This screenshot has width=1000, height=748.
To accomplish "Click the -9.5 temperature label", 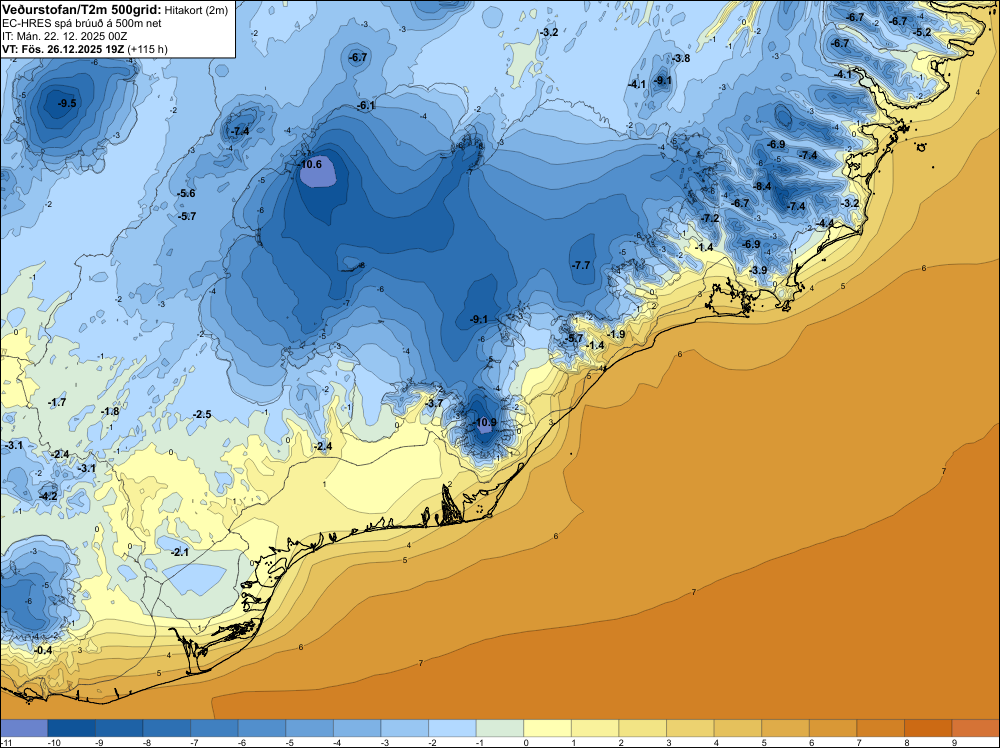I will click(x=66, y=103).
